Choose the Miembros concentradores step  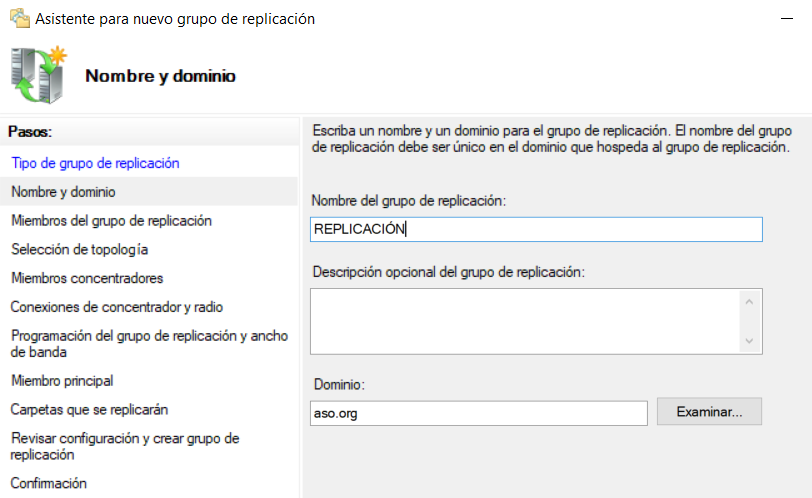87,278
